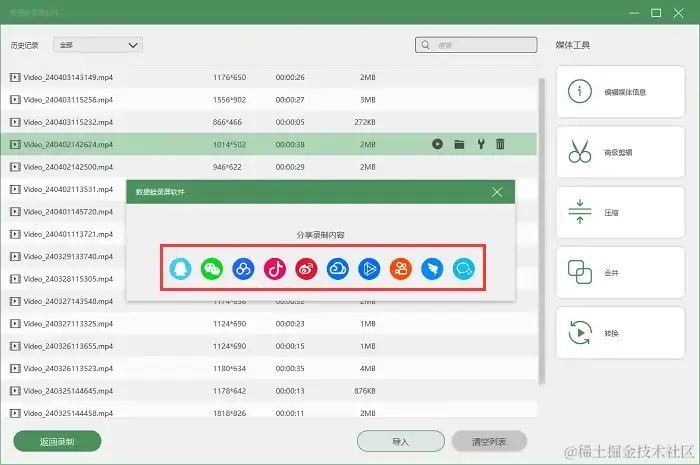Select Video_240325144645.mp4 in the list
The height and width of the screenshot is (465, 700).
pyautogui.click(x=269, y=391)
